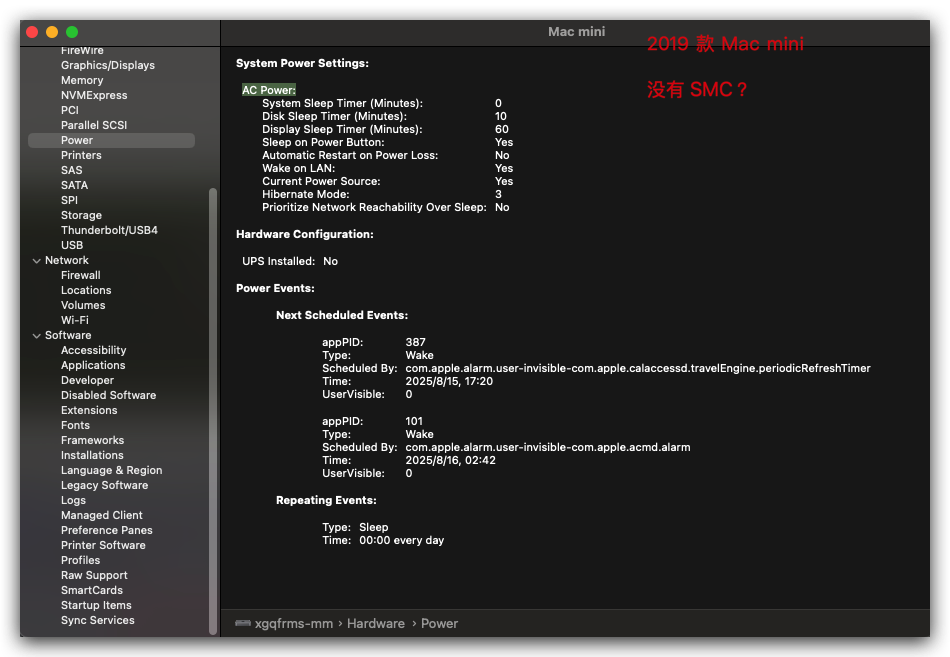Click Hibernate Mode value 3

click(x=498, y=194)
